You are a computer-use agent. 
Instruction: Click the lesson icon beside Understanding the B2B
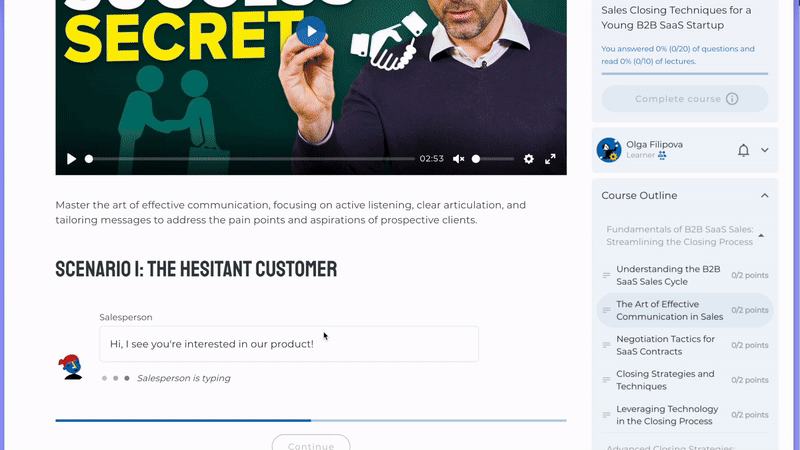(606, 276)
